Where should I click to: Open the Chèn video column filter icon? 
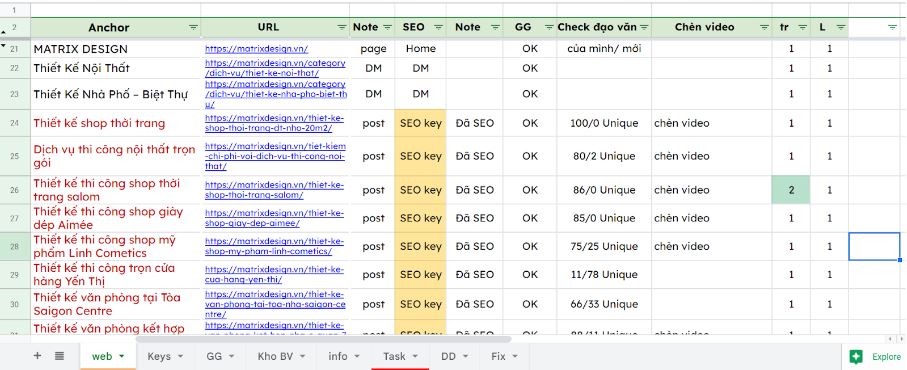[x=765, y=28]
